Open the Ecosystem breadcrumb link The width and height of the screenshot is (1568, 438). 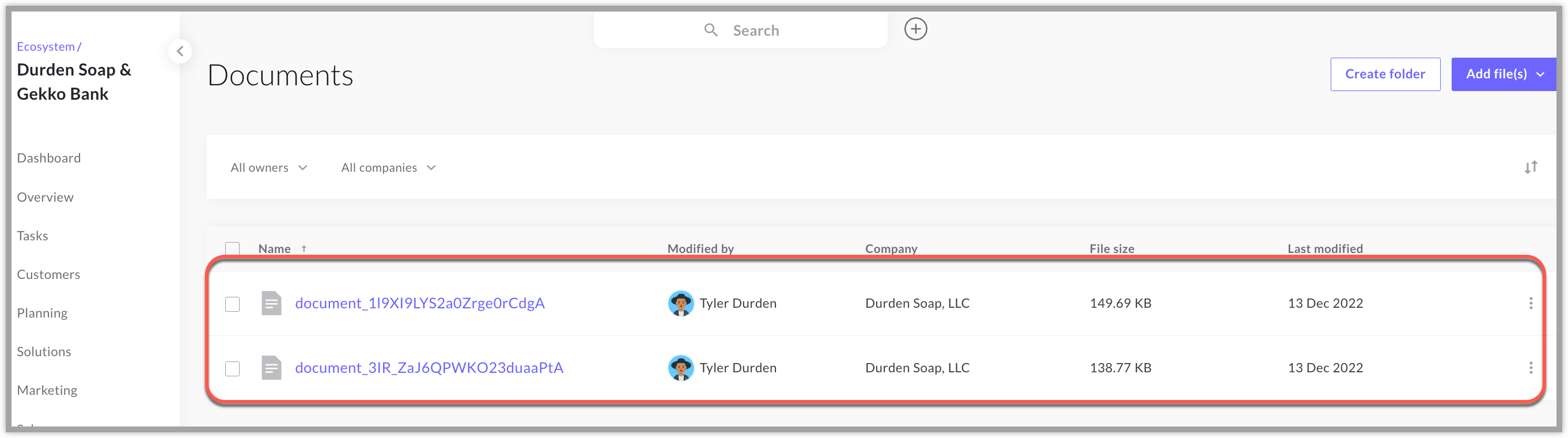coord(45,46)
